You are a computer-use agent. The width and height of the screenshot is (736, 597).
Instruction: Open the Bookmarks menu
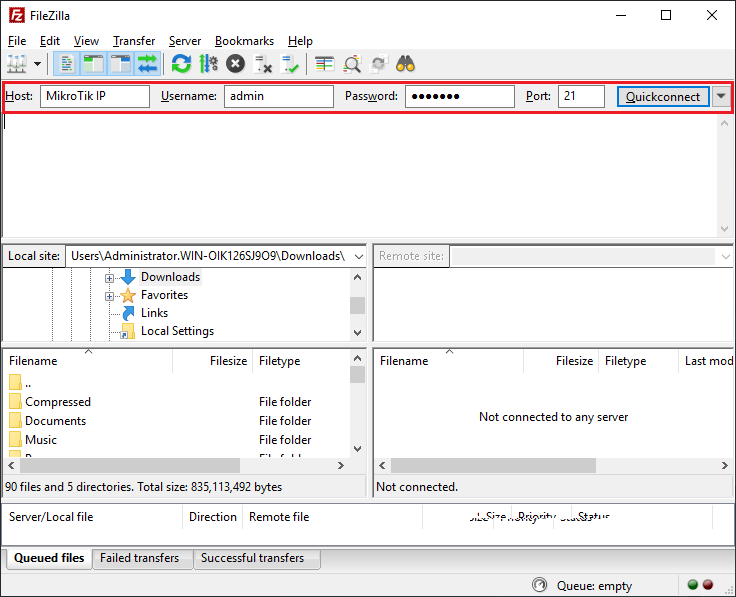click(x=245, y=41)
